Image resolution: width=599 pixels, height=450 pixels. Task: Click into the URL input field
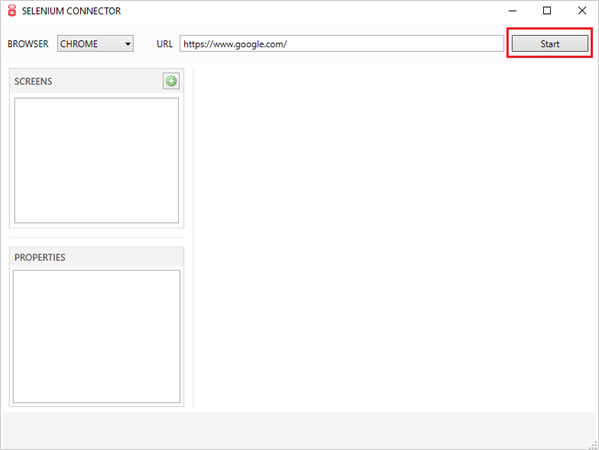pyautogui.click(x=342, y=44)
